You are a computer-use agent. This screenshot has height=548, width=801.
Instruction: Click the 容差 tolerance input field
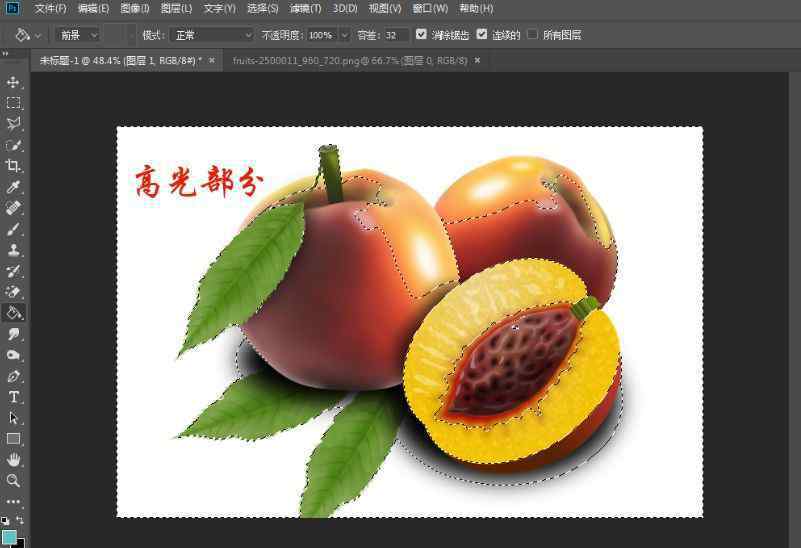tap(394, 35)
